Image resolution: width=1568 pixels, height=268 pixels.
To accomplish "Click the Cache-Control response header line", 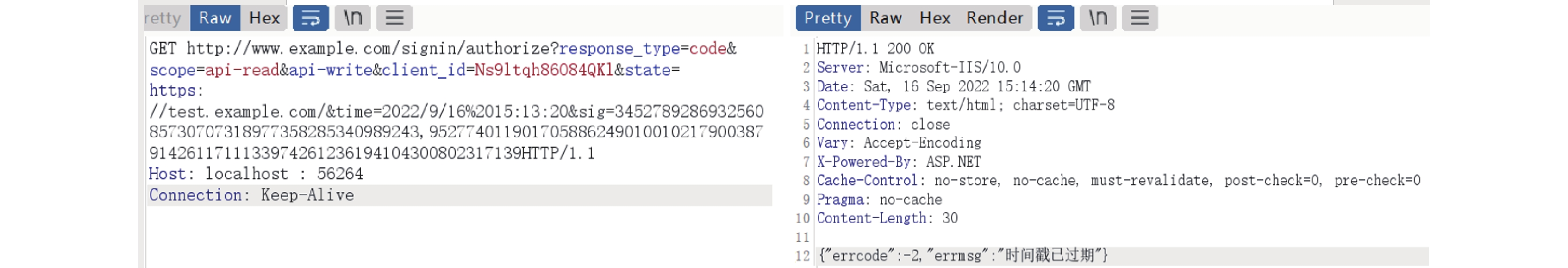I will [1118, 180].
